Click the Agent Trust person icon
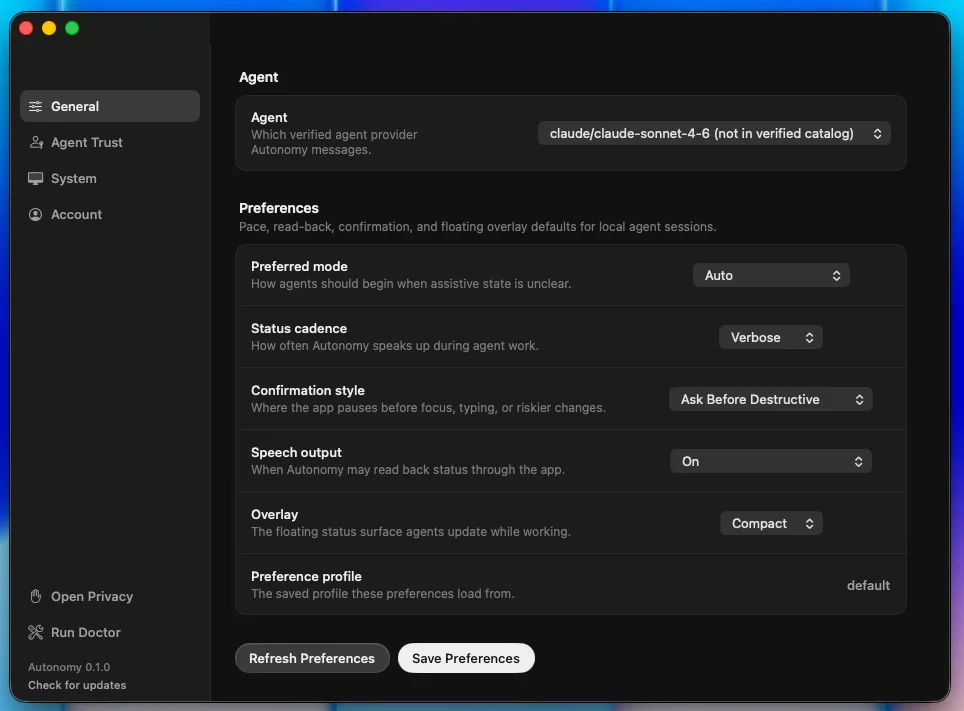964x711 pixels. [36, 143]
